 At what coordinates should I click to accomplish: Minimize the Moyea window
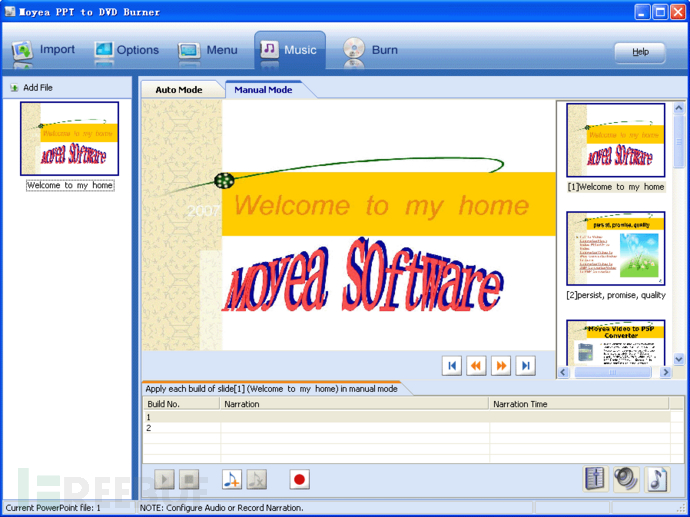pyautogui.click(x=642, y=12)
